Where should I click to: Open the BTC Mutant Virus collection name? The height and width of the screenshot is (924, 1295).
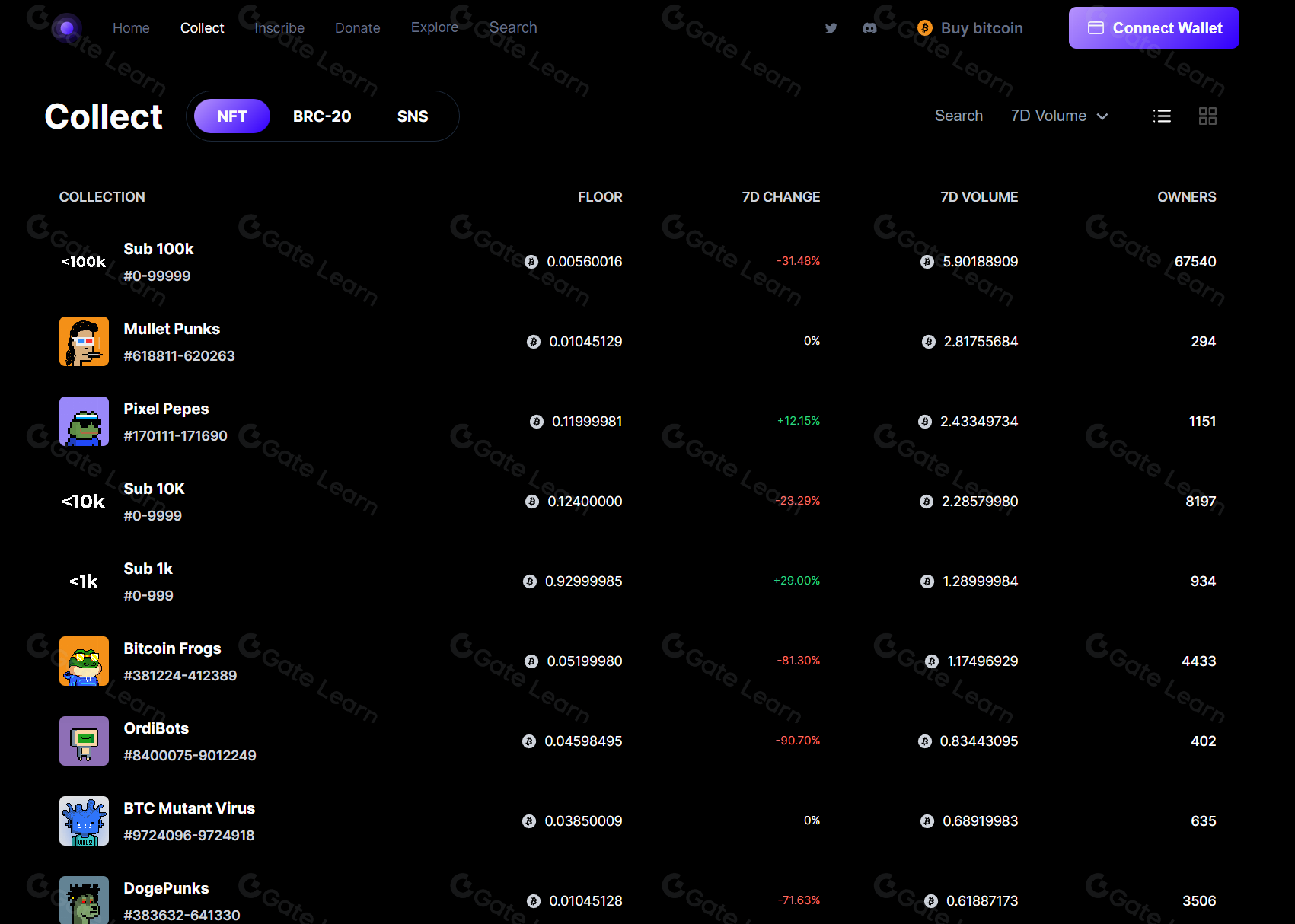coord(190,808)
